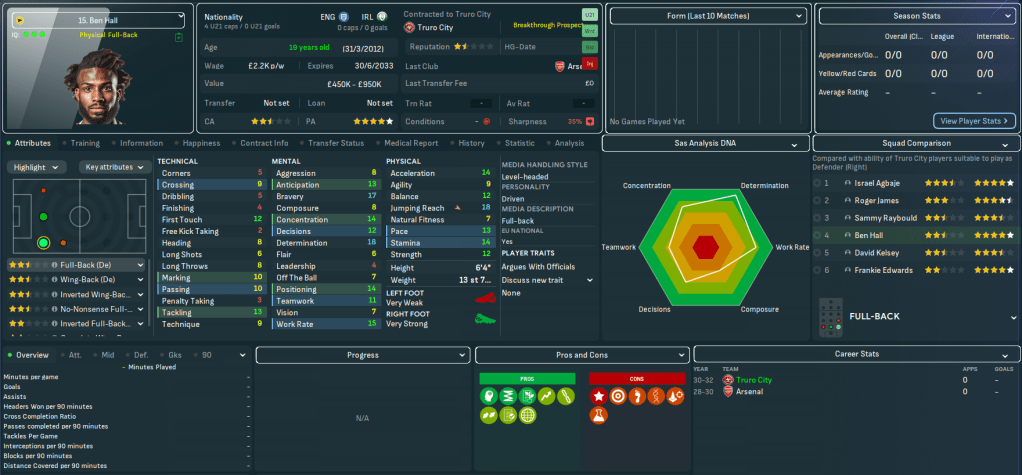Open the Medical Report tab

coord(412,143)
